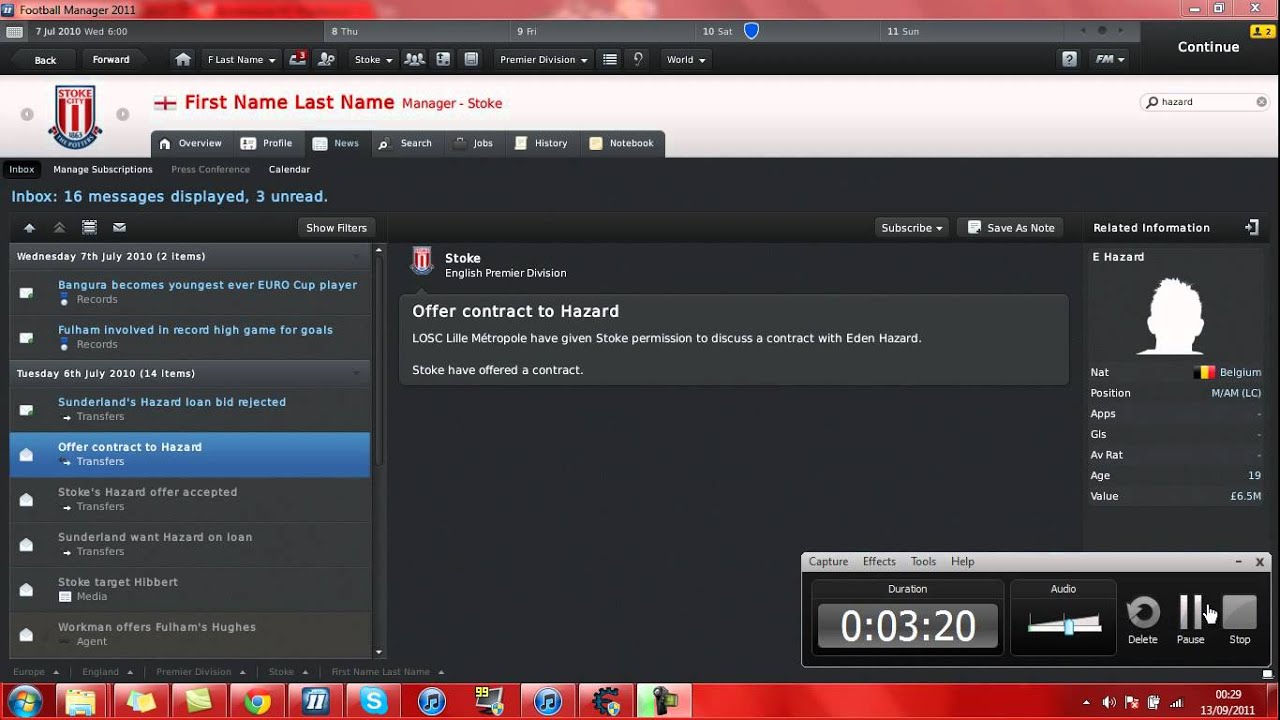Screen dimensions: 1280x720
Task: Click the previous club arrow beside the Stoke badge
Action: click(x=27, y=114)
